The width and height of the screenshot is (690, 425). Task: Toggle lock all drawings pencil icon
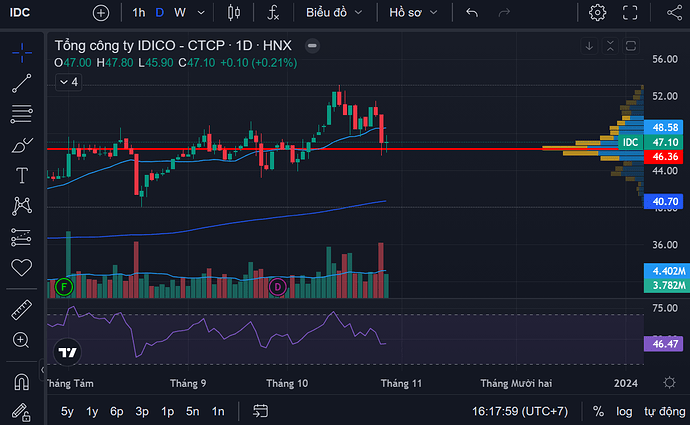click(x=21, y=412)
